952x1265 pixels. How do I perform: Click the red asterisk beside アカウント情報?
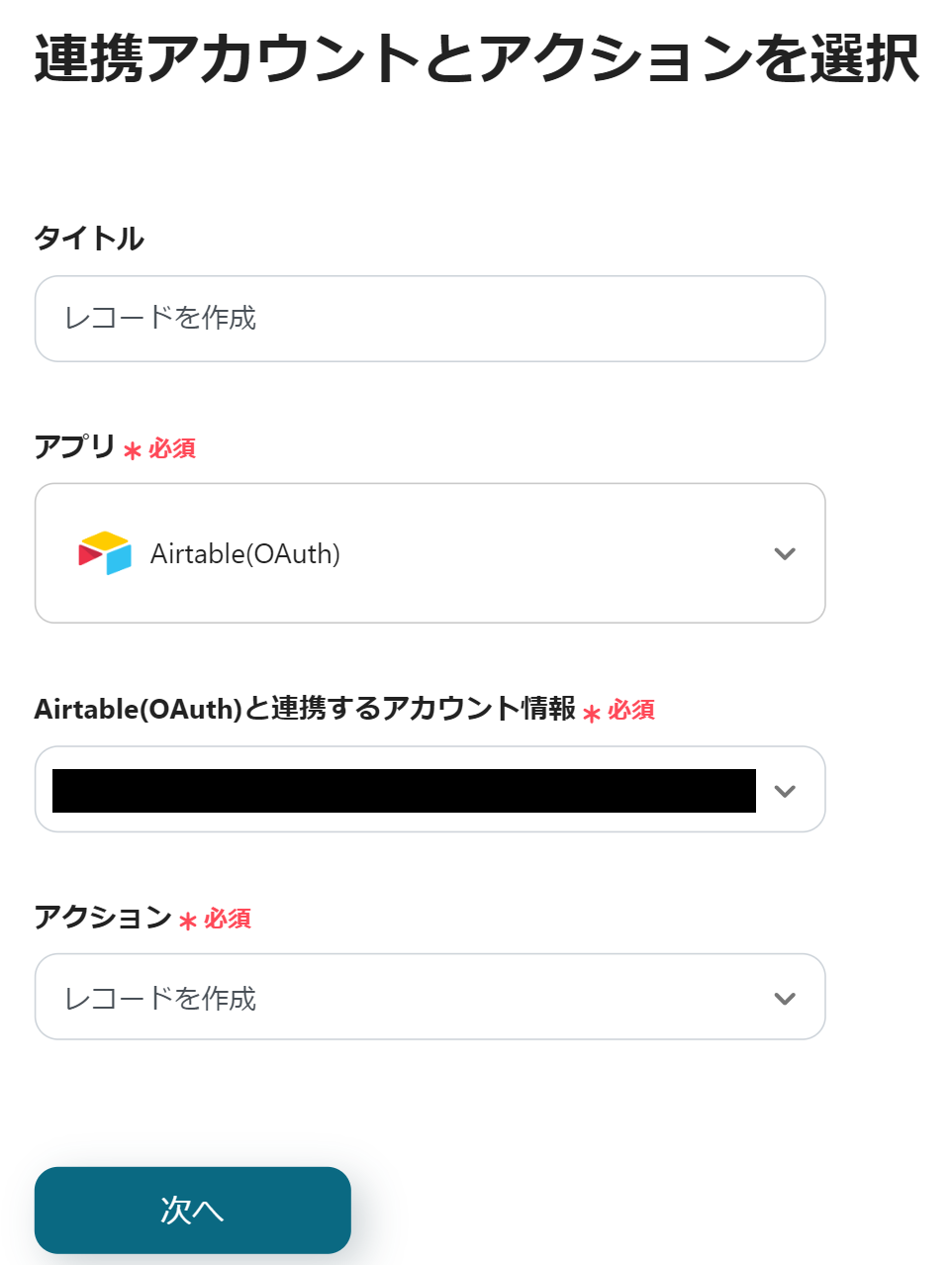point(592,714)
